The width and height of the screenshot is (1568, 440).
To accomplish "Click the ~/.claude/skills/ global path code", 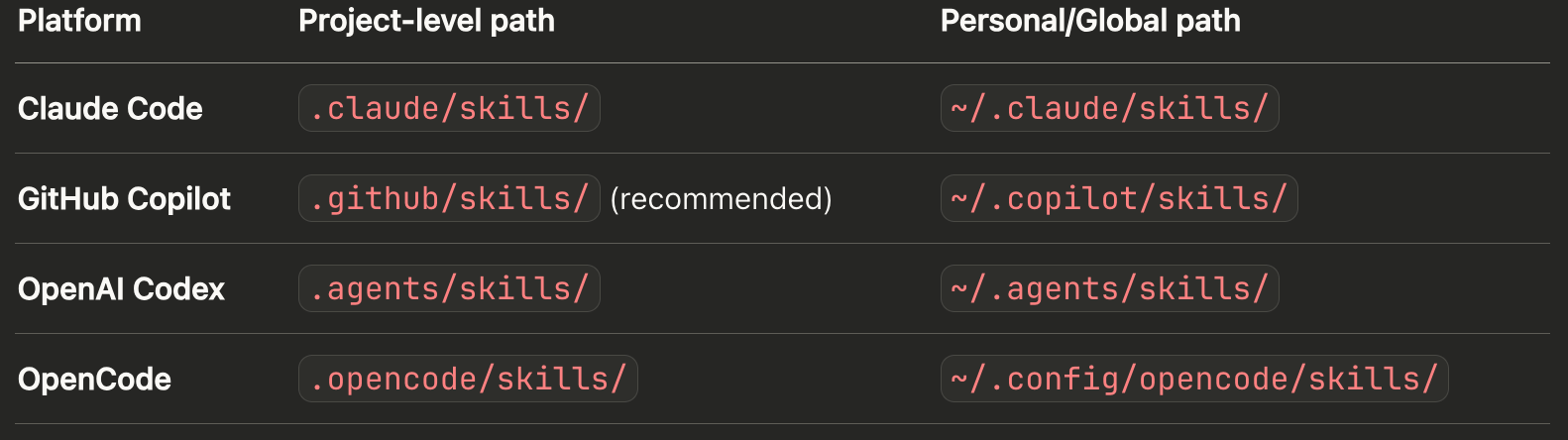I will 1109,108.
